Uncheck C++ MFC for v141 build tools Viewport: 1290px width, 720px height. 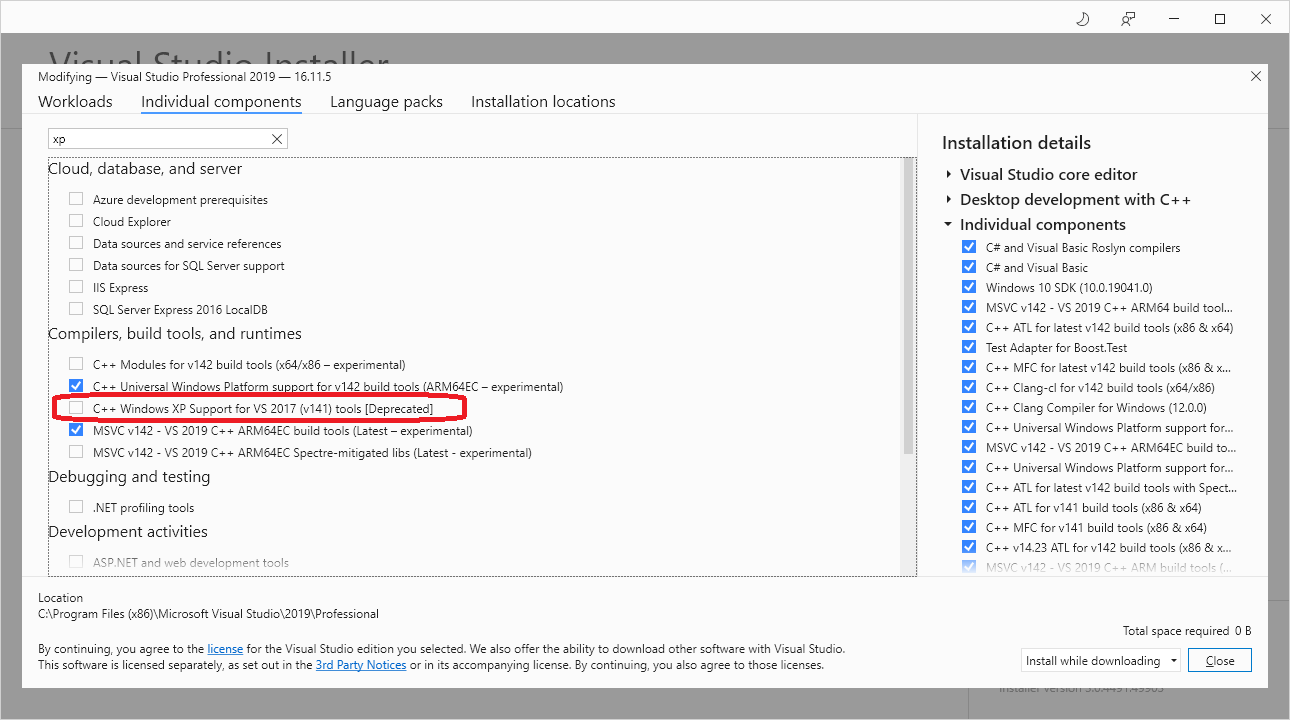[x=968, y=527]
